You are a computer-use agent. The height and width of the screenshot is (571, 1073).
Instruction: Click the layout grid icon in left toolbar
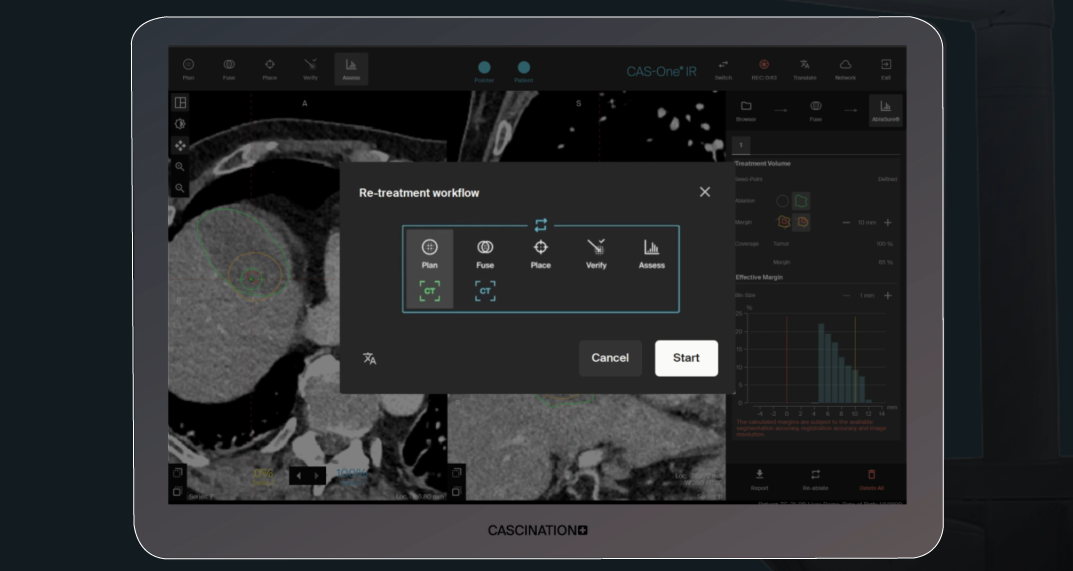[180, 103]
